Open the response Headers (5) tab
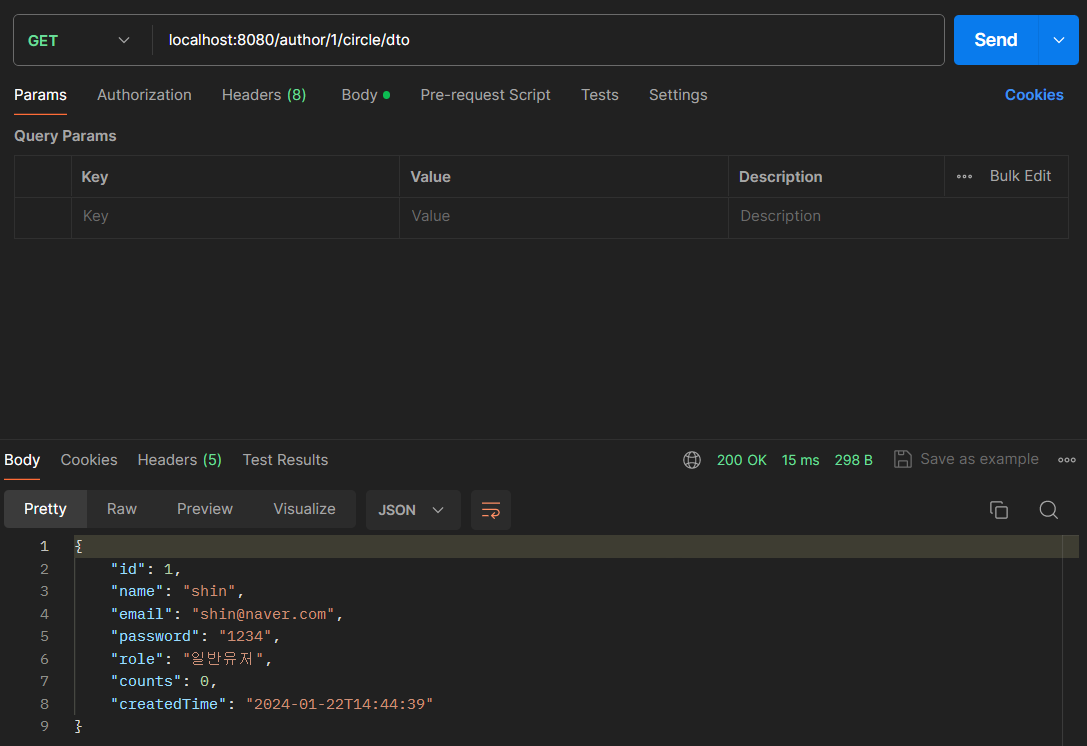Viewport: 1087px width, 746px height. click(x=180, y=460)
